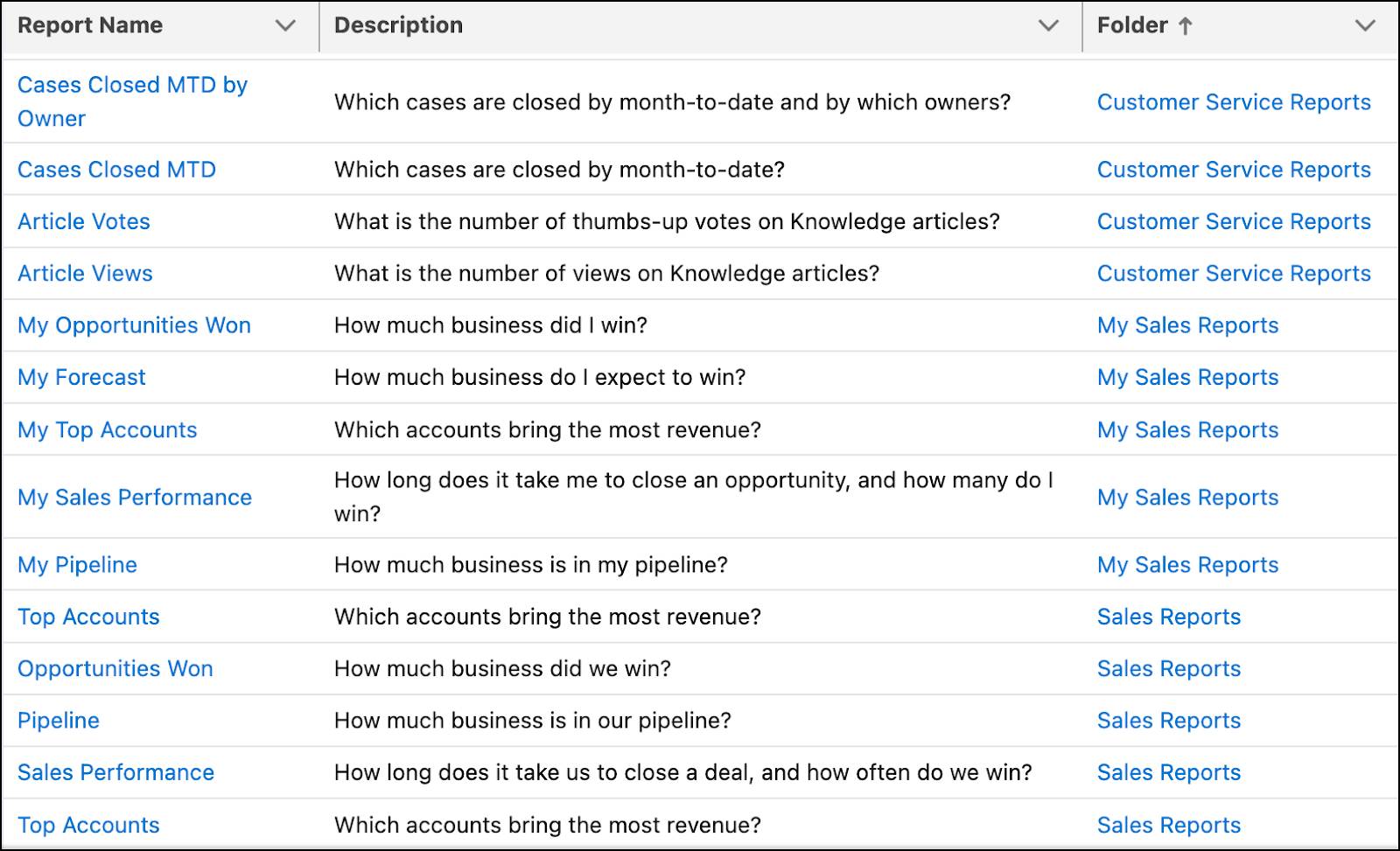Toggle sort arrow next to Folder header

1186,26
